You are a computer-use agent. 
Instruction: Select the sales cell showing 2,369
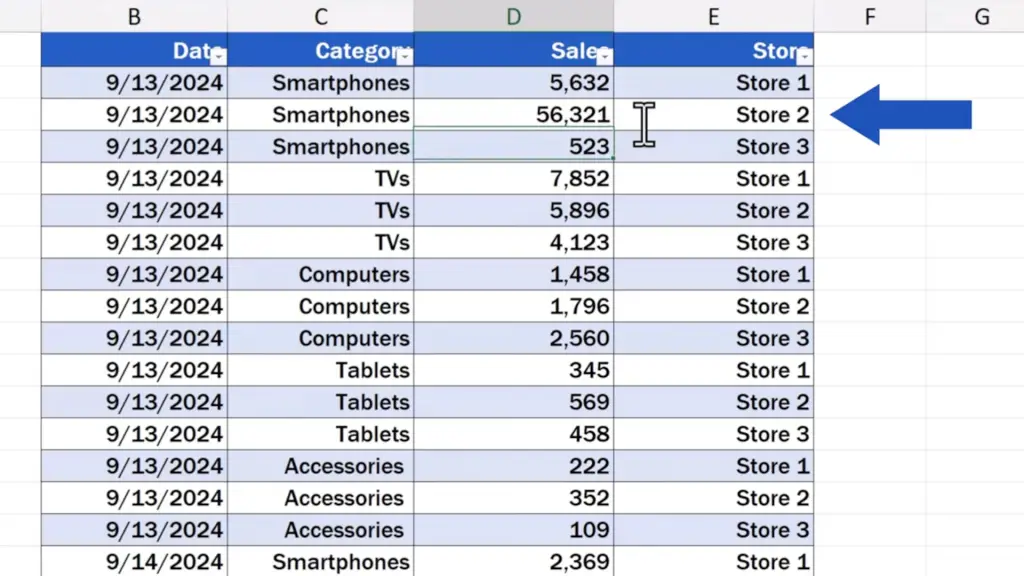(x=514, y=562)
